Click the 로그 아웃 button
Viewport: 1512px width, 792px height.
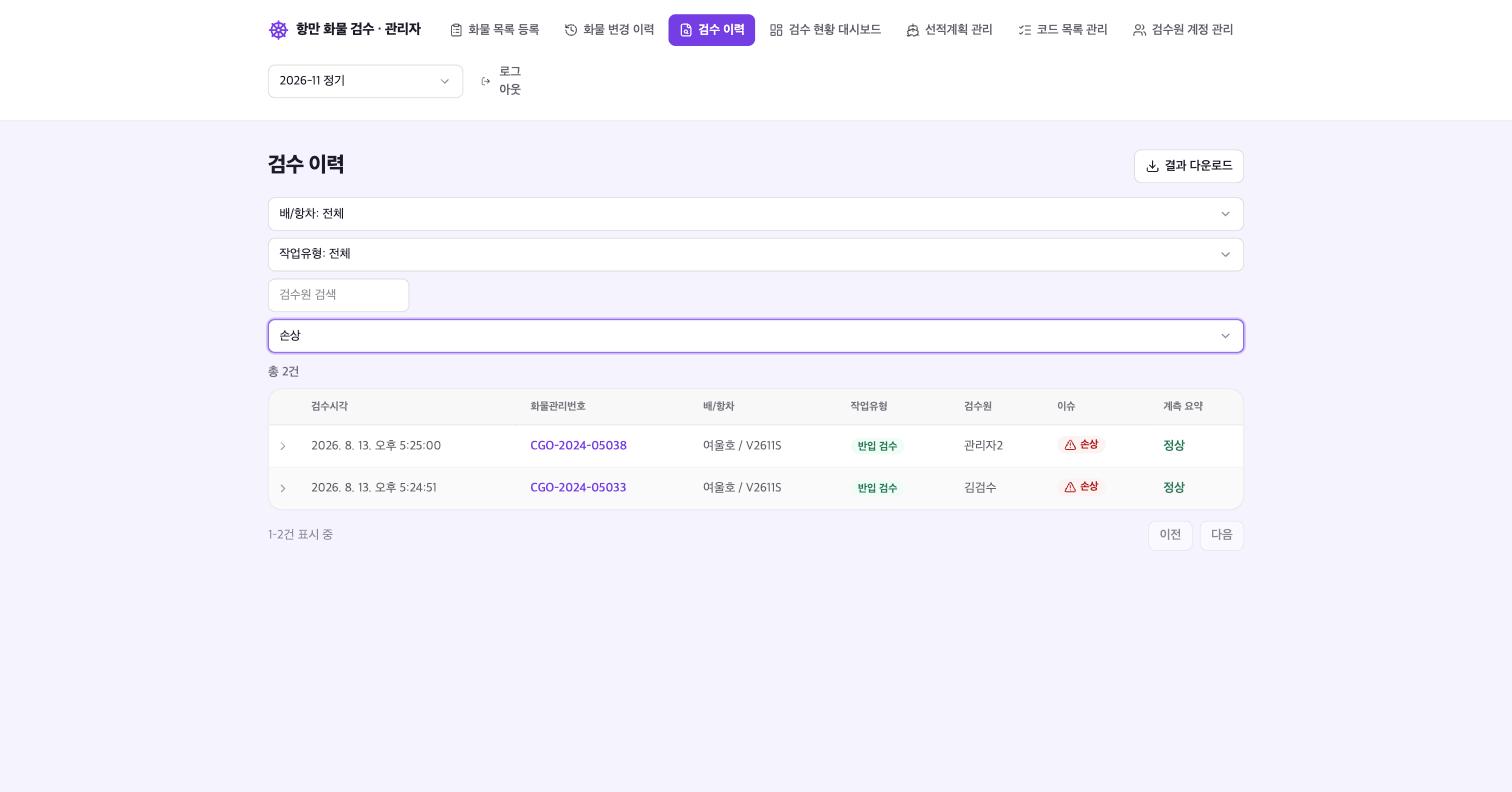click(x=500, y=81)
